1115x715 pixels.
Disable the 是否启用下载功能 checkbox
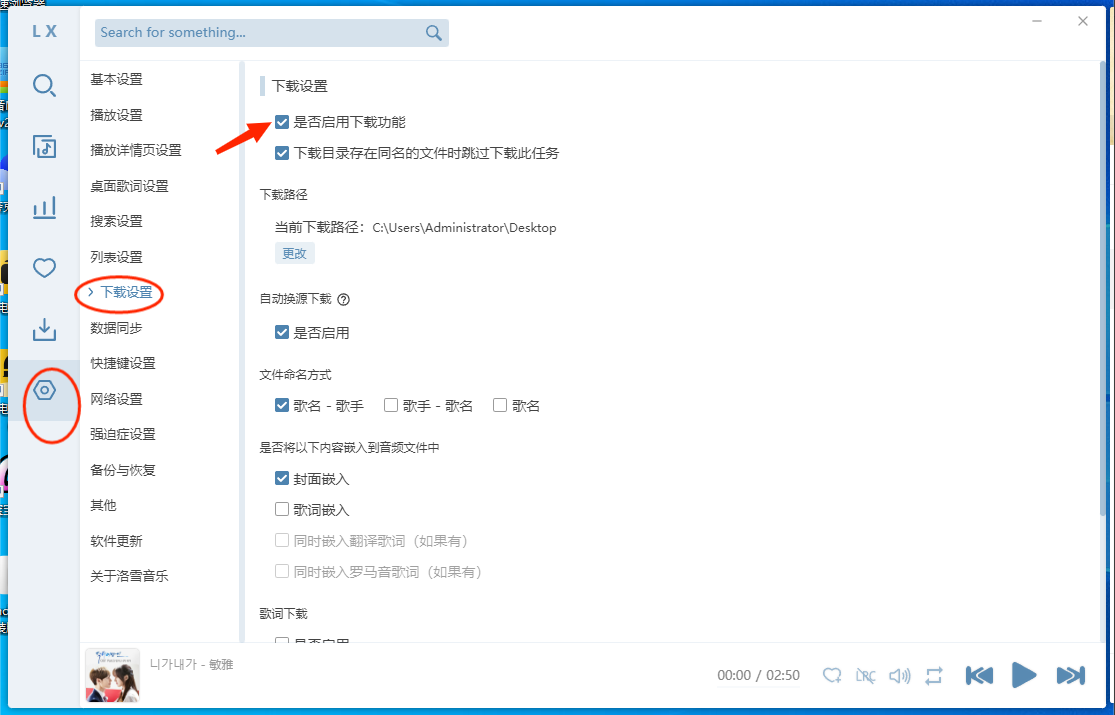282,122
